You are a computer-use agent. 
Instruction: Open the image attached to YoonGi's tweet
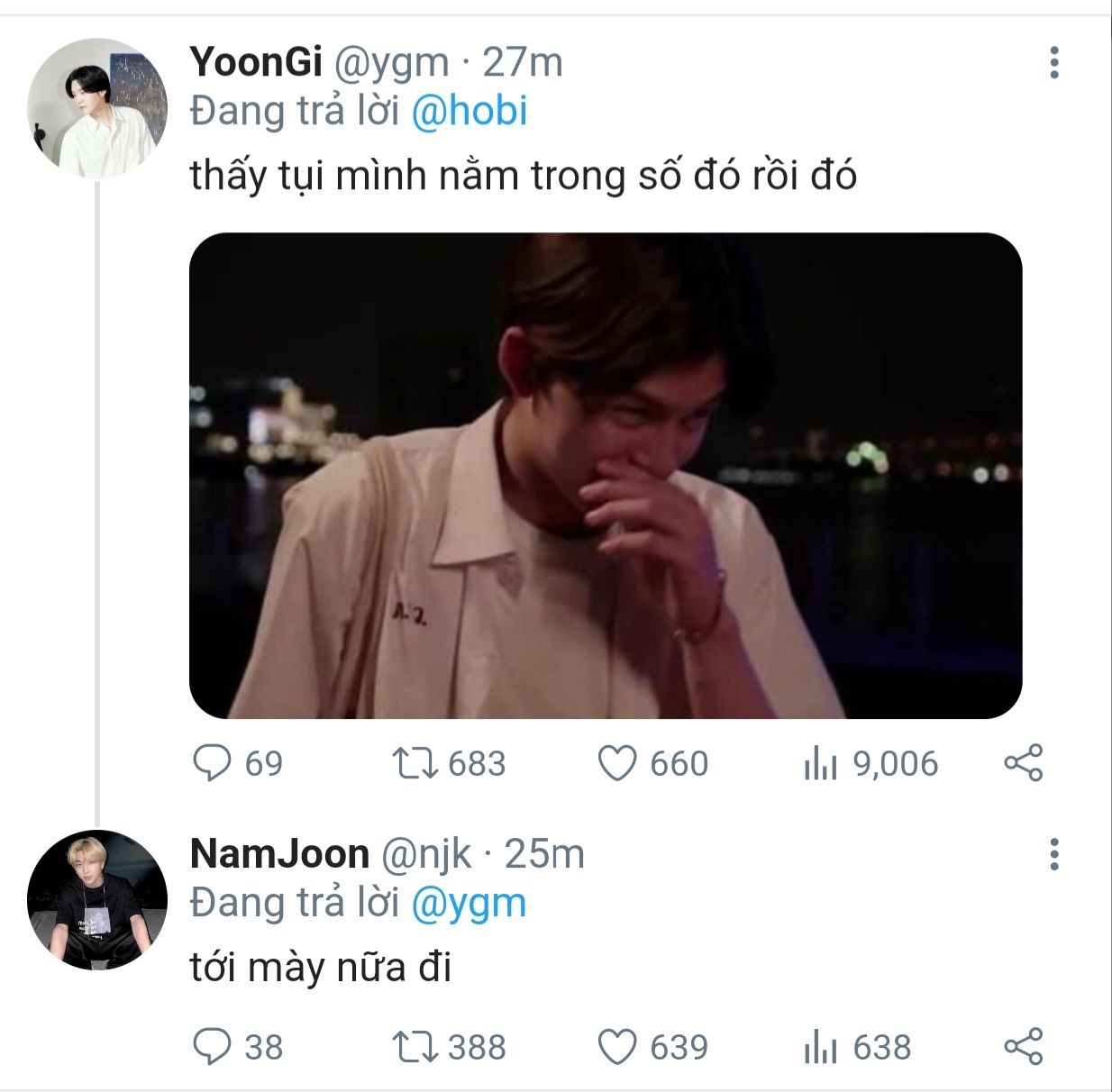[606, 476]
